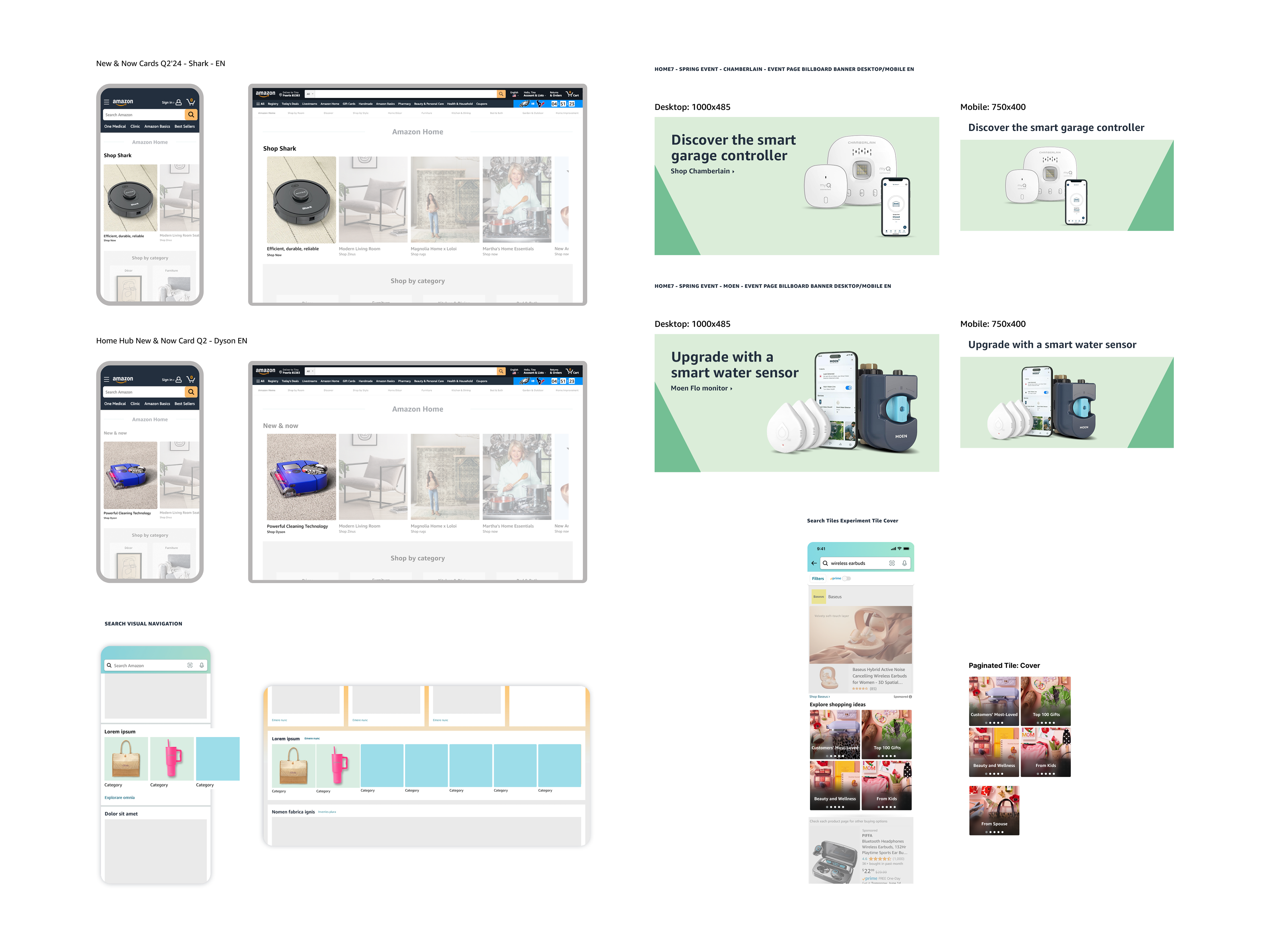The image size is (1270, 952).
Task: Click Shop Chamberlain link on desktop banner
Action: 702,171
